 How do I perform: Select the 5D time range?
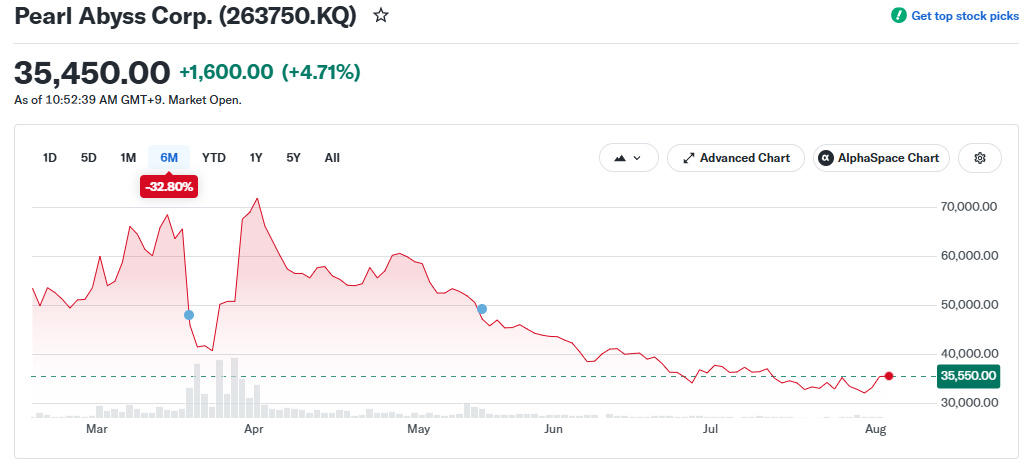click(x=89, y=158)
